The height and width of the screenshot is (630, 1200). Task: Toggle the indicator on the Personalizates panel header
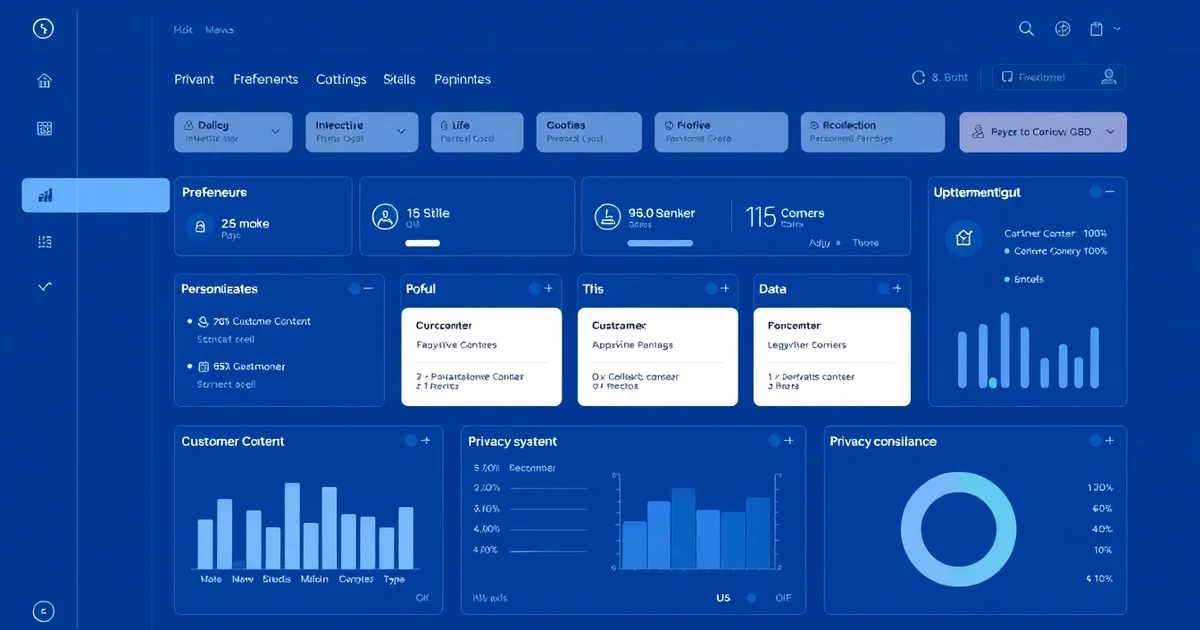click(x=356, y=289)
